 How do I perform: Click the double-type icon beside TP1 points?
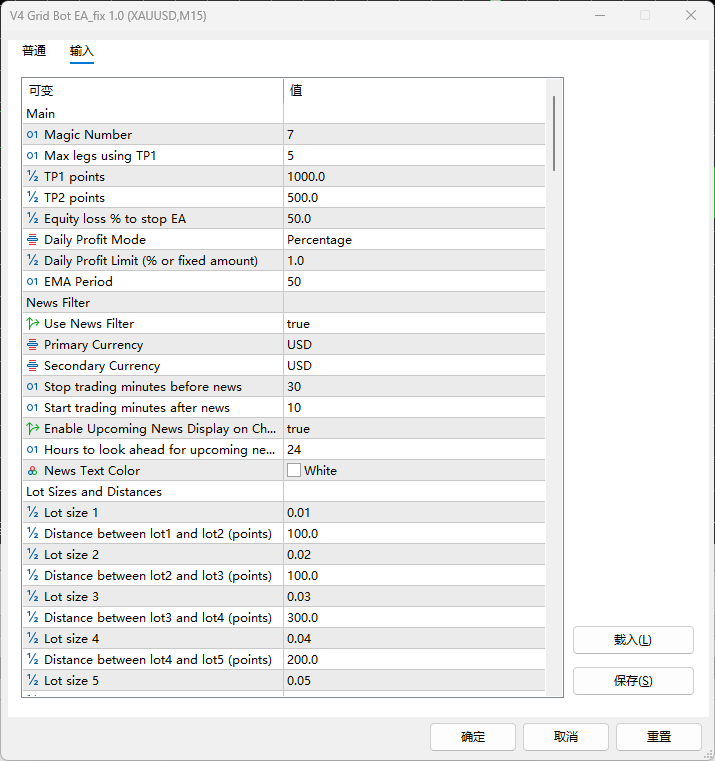pyautogui.click(x=32, y=176)
